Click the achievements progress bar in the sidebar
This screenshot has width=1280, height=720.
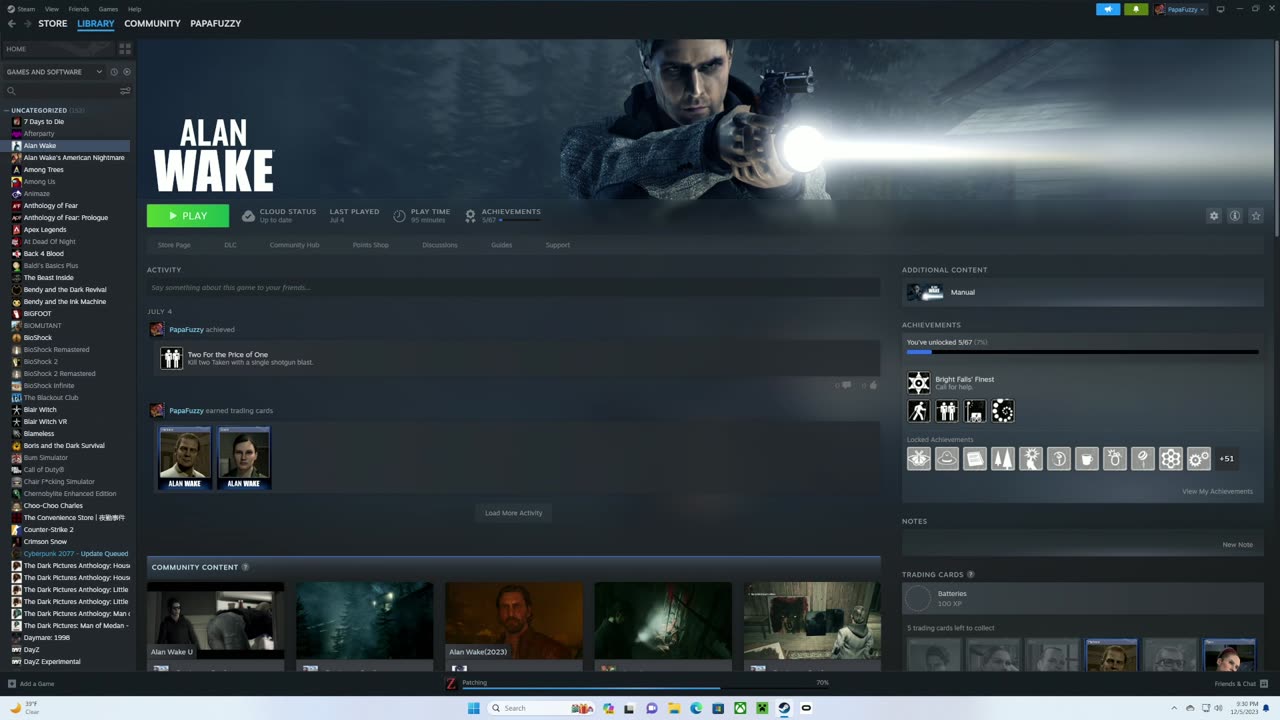pyautogui.click(x=1082, y=352)
